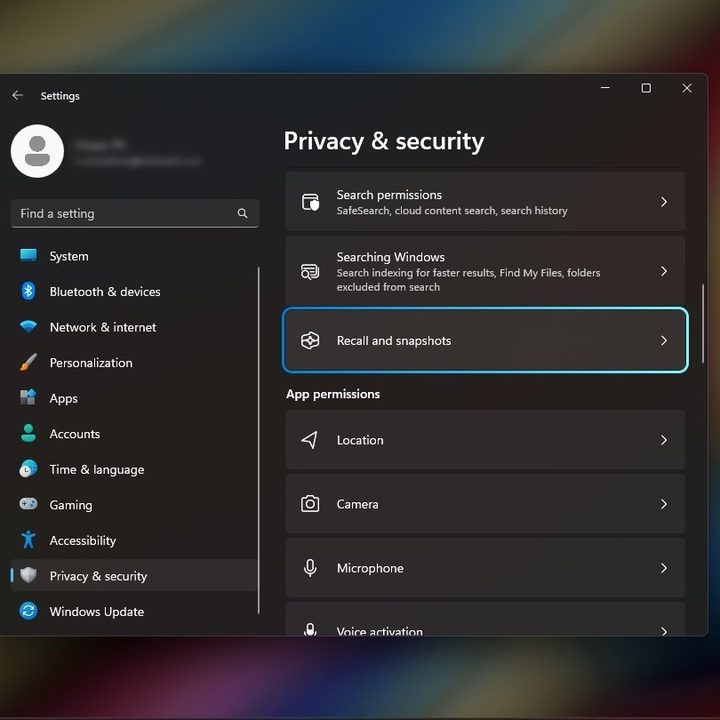720x720 pixels.
Task: Open the Voice activation chevron
Action: (664, 631)
